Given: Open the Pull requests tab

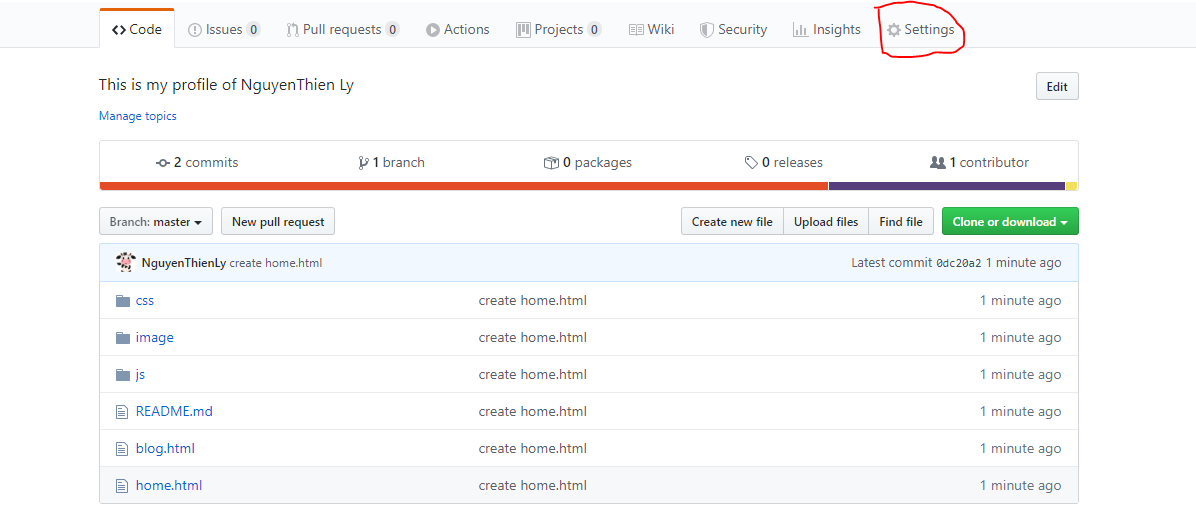Looking at the screenshot, I should 342,30.
